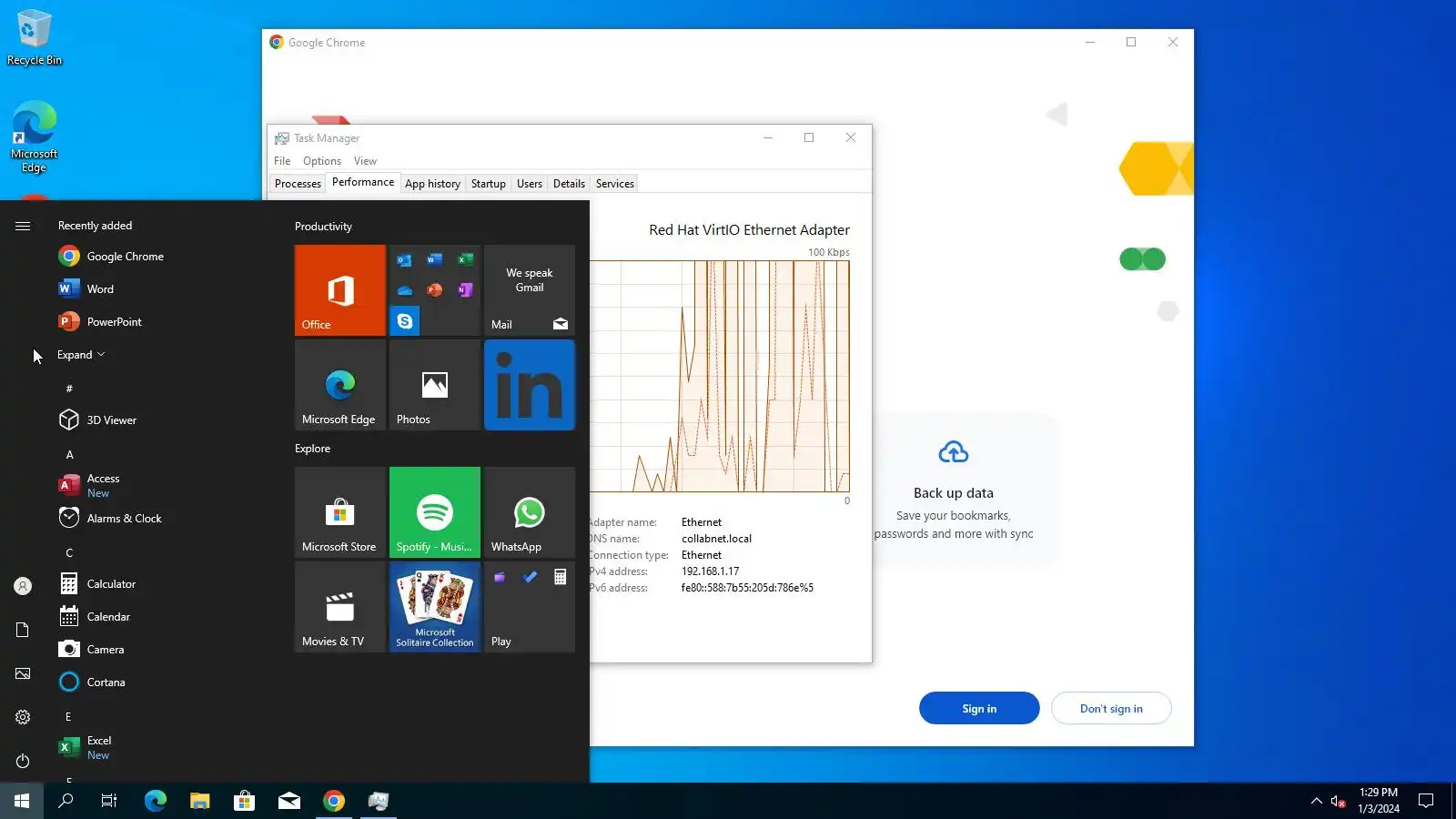Open the Action Center notifications
This screenshot has width=1456, height=819.
(1426, 801)
